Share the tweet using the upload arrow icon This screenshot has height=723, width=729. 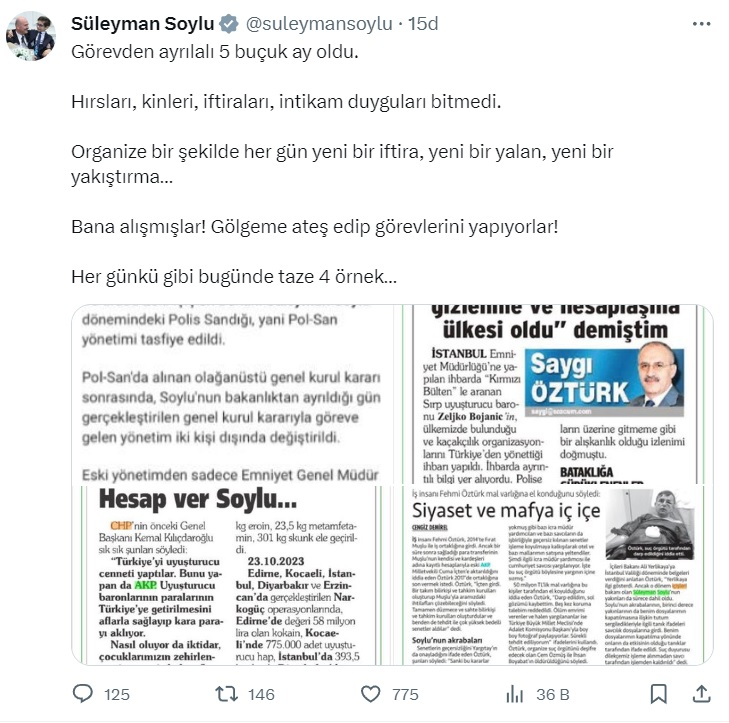point(702,694)
